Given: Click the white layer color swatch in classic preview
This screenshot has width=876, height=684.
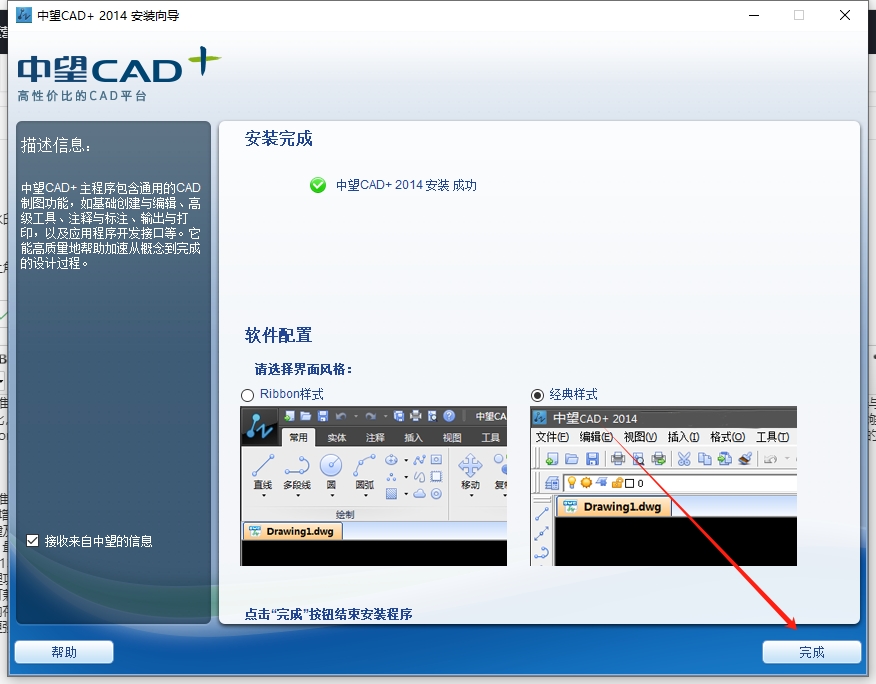Looking at the screenshot, I should pos(630,483).
